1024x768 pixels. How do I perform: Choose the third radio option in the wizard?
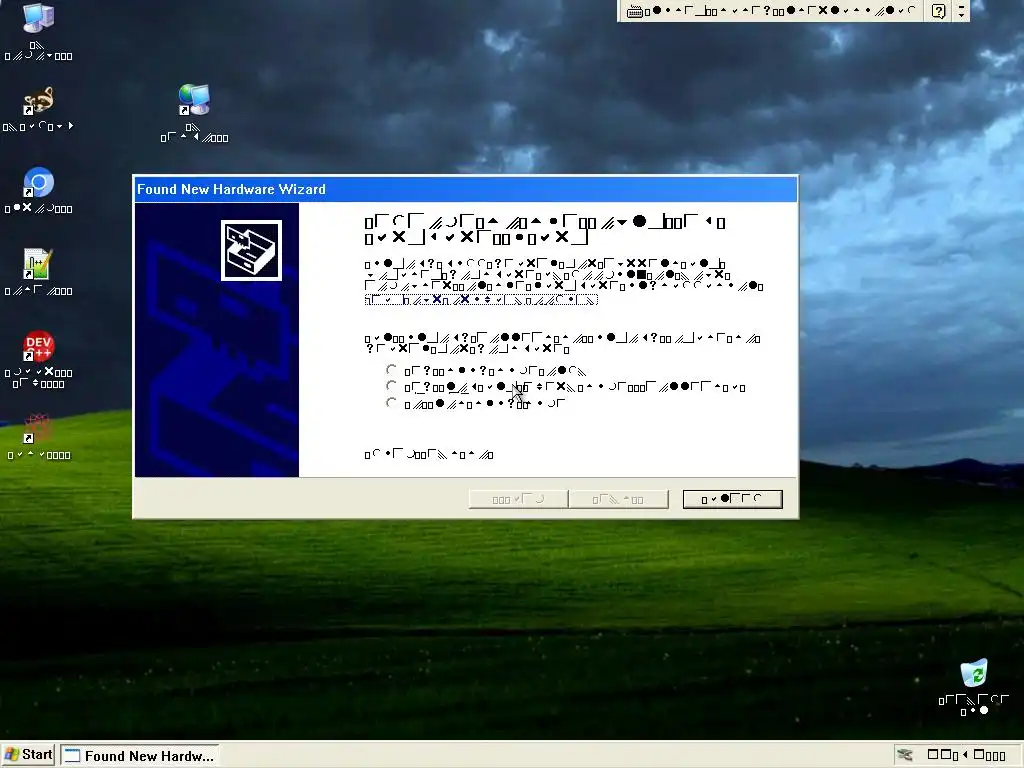pos(391,403)
